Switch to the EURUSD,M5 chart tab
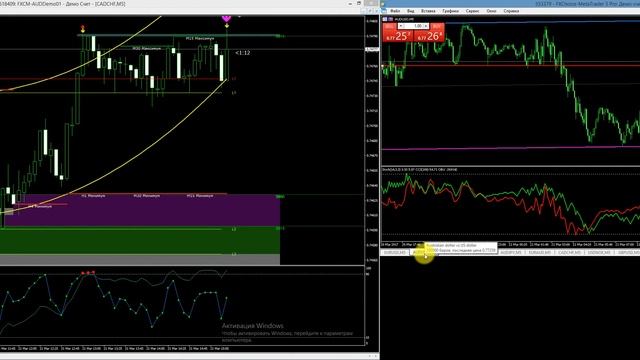Screen dimensions: 640x360 pos(395,253)
